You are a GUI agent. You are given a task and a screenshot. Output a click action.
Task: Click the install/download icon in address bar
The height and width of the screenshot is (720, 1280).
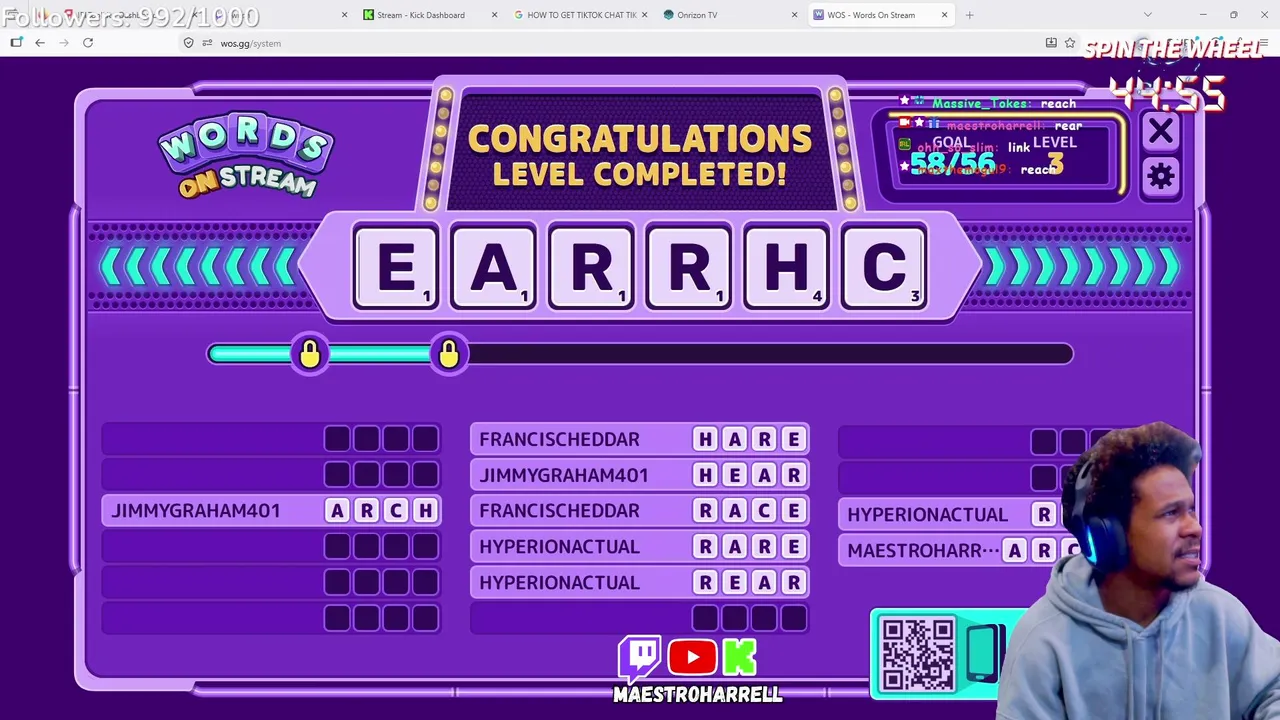pos(1051,43)
